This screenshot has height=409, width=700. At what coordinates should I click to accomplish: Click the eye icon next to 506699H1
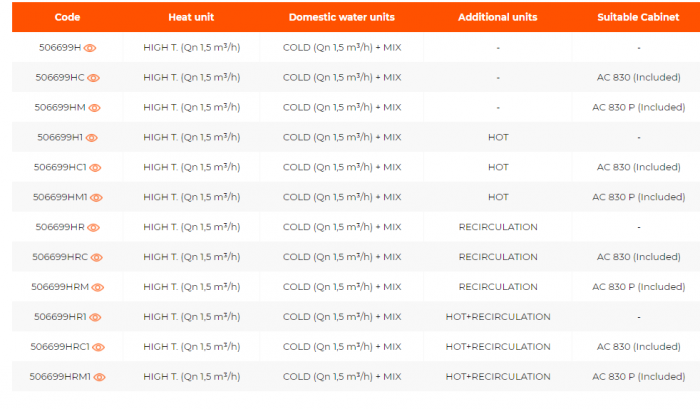point(92,138)
